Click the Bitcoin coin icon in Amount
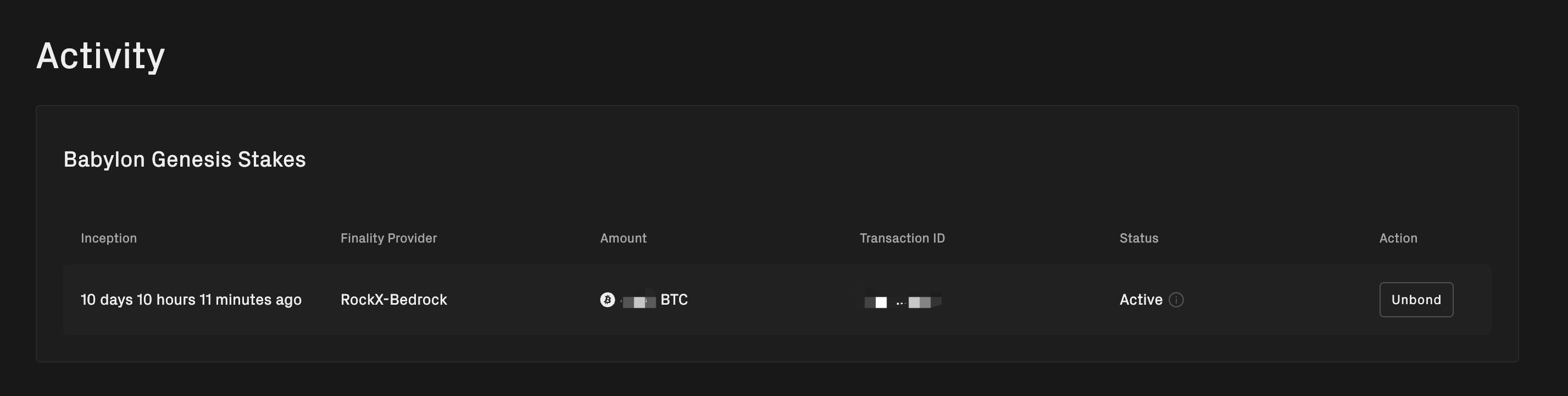 click(607, 300)
